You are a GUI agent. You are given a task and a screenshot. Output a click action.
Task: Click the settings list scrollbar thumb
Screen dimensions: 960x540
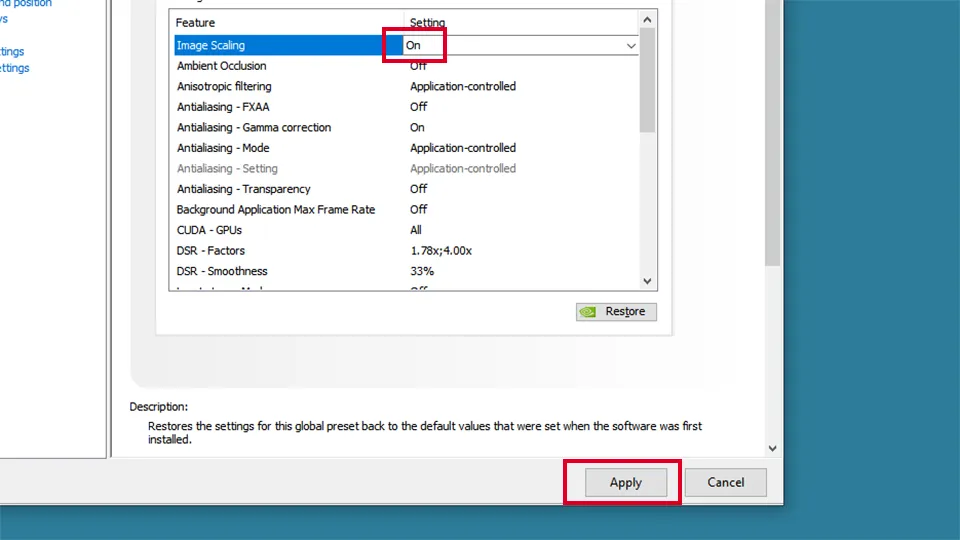pos(647,80)
